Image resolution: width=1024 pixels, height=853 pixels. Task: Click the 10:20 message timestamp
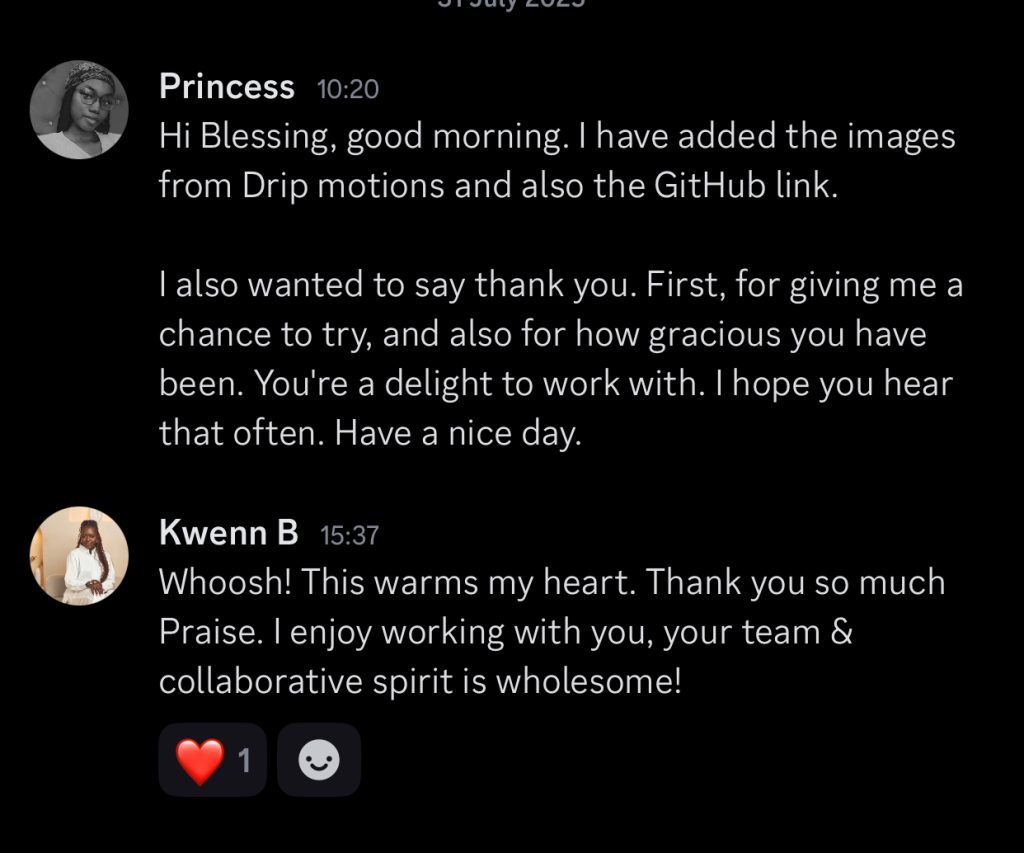[x=348, y=89]
